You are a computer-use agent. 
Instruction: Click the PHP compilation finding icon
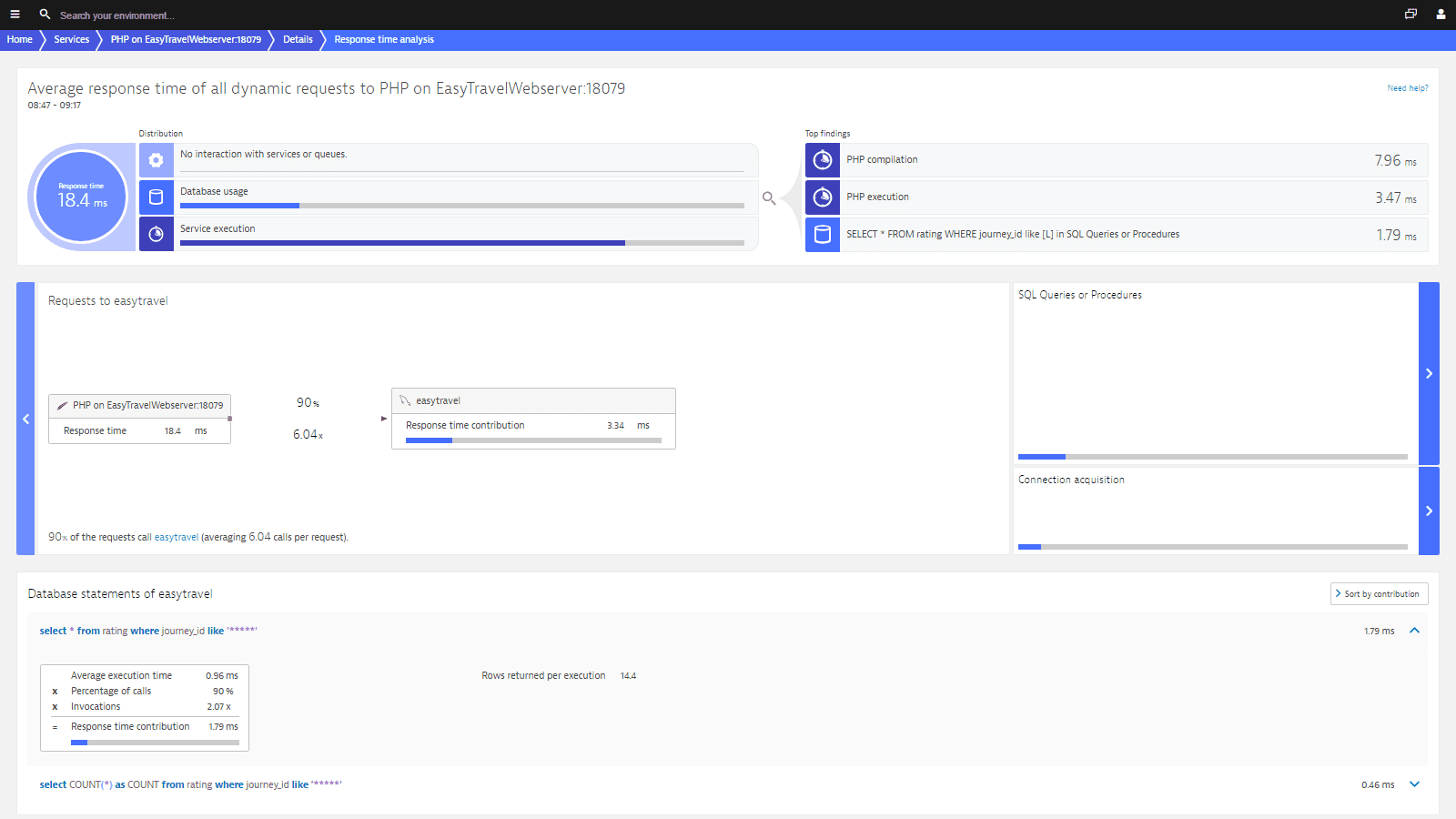tap(823, 160)
